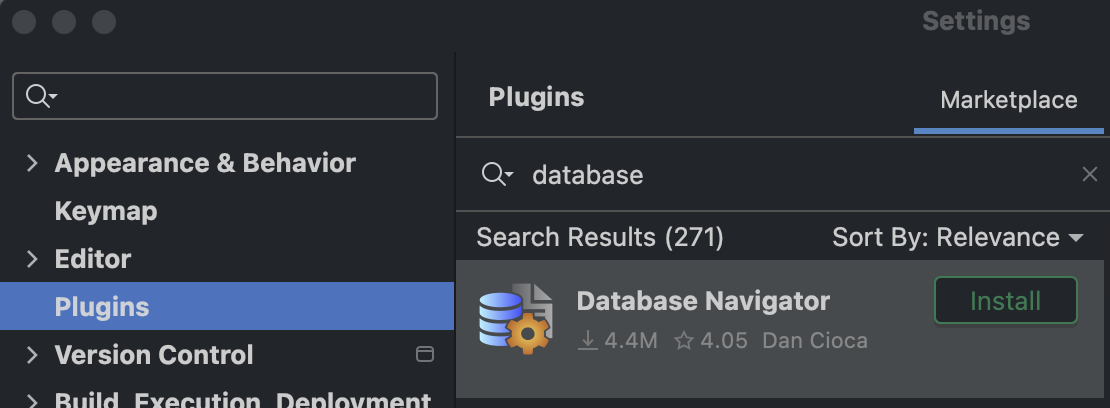Viewport: 1110px width, 408px height.
Task: Click the red close window button
Action: tap(26, 21)
